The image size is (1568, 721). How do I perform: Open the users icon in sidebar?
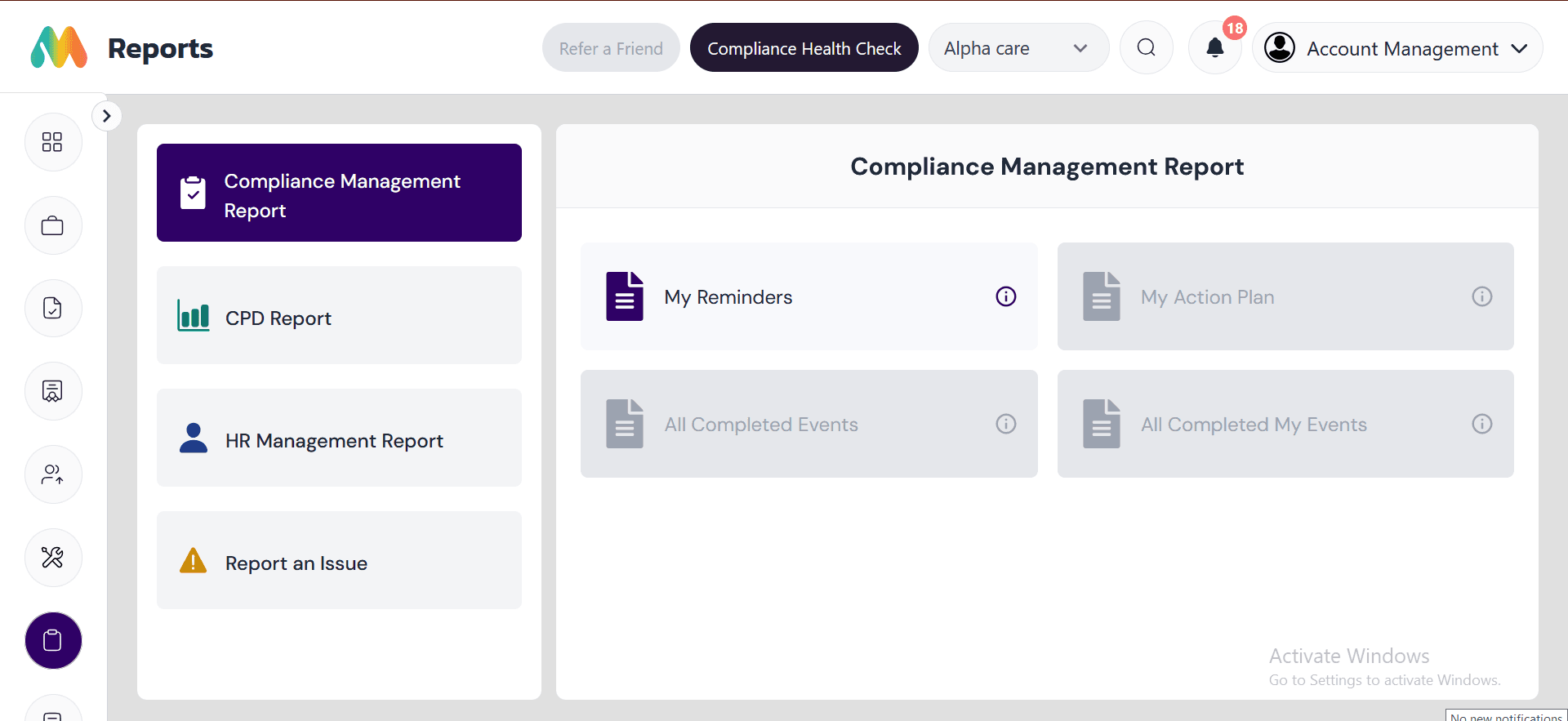point(52,474)
